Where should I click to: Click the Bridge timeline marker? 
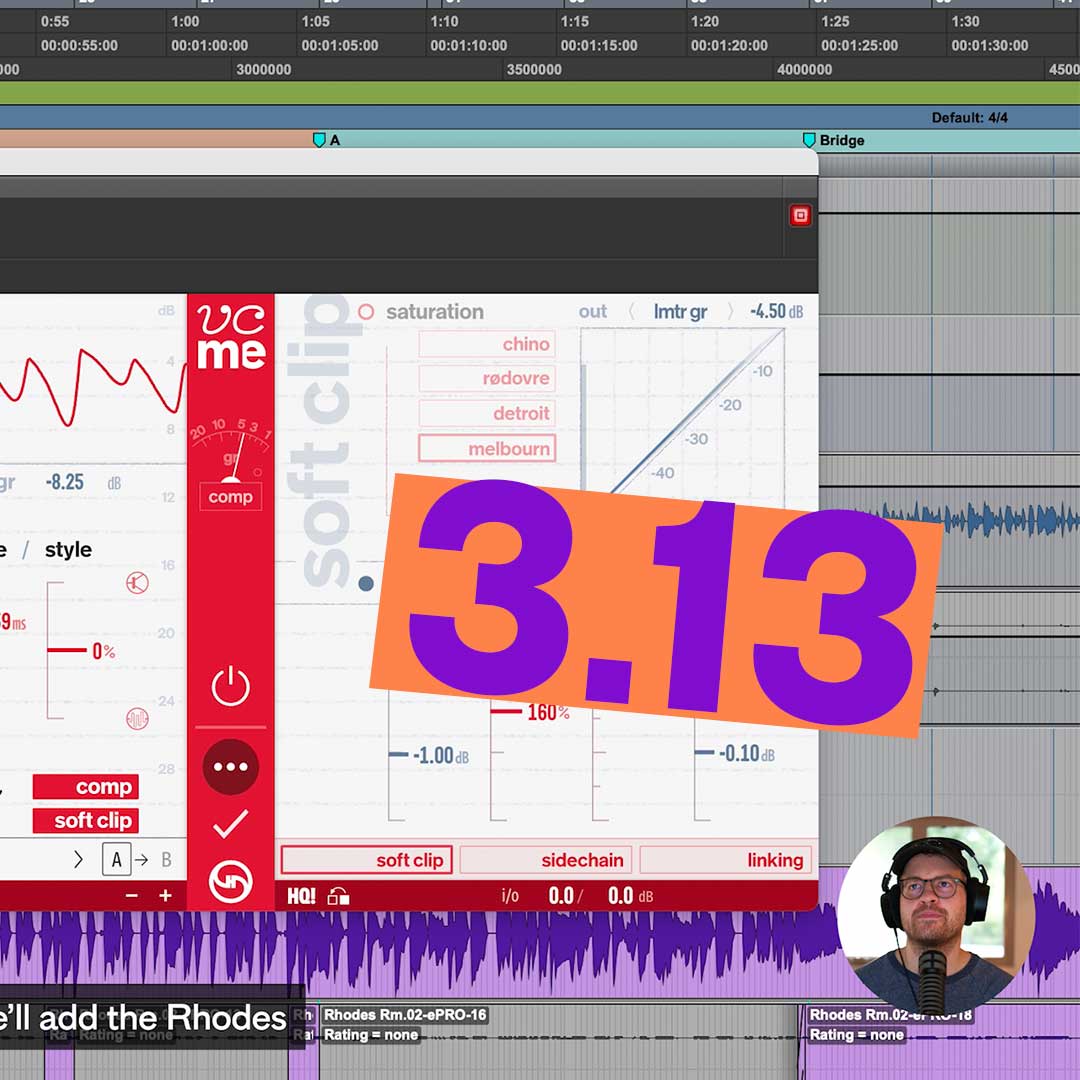coord(810,140)
